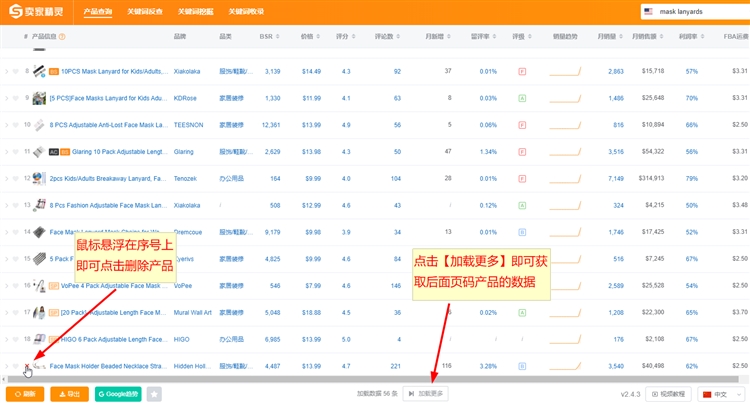Click the AC badge on Glaring 10 Pack row

pyautogui.click(x=54, y=152)
